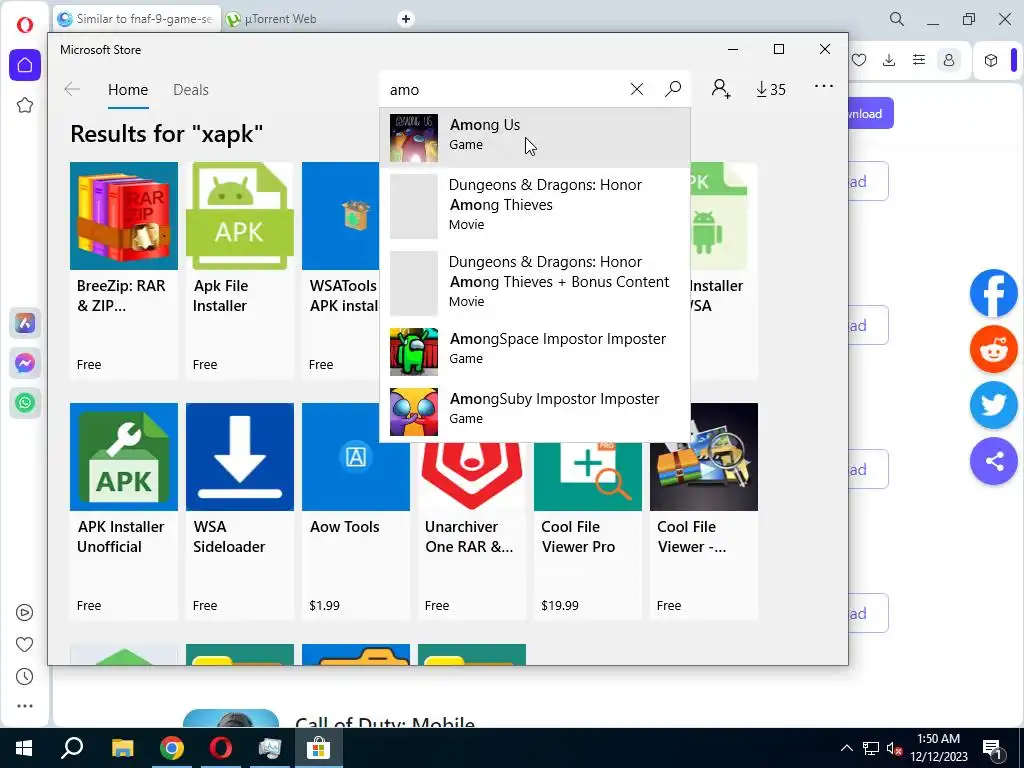Click the Microsoft Store back arrow
The image size is (1024, 768).
point(72,89)
